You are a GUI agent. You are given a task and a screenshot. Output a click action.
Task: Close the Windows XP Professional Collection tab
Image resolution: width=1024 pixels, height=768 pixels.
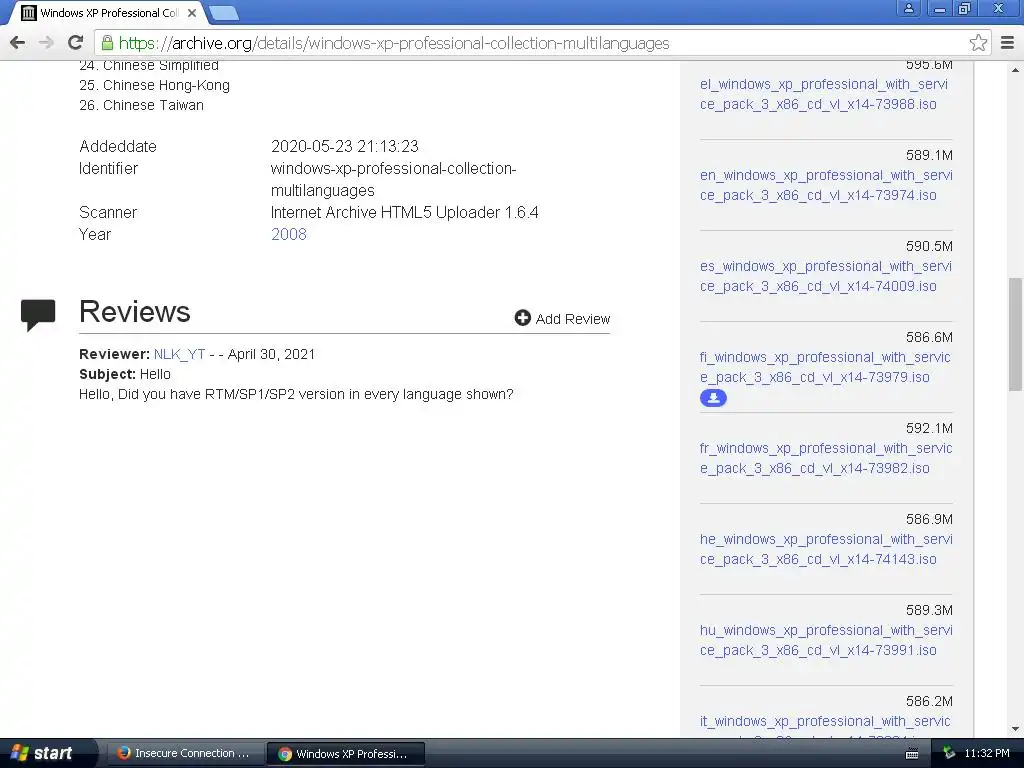click(x=192, y=13)
